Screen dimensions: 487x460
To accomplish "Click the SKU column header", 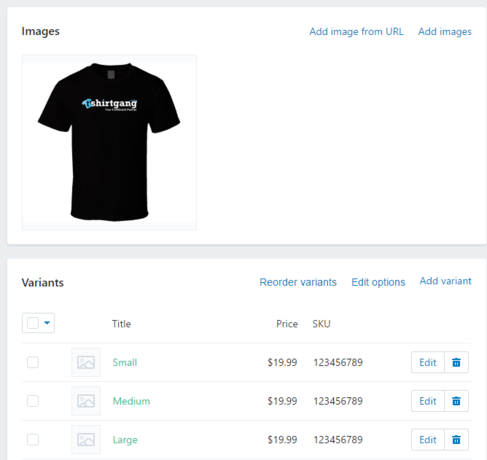I will [321, 324].
